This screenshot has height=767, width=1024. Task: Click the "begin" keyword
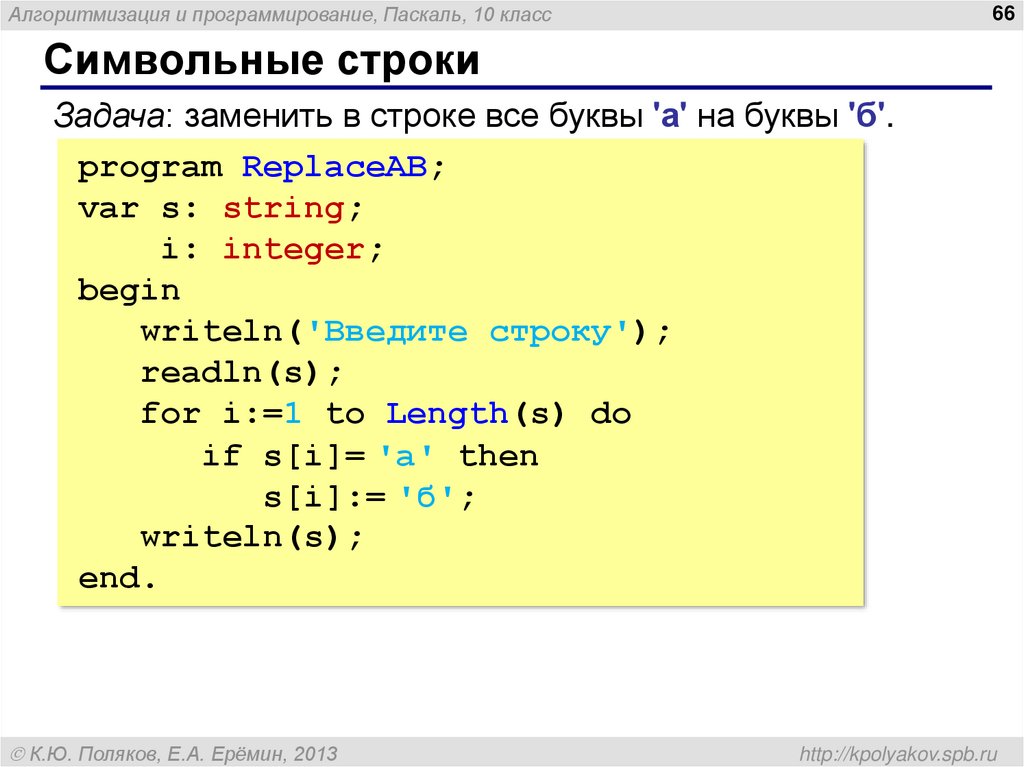point(129,291)
